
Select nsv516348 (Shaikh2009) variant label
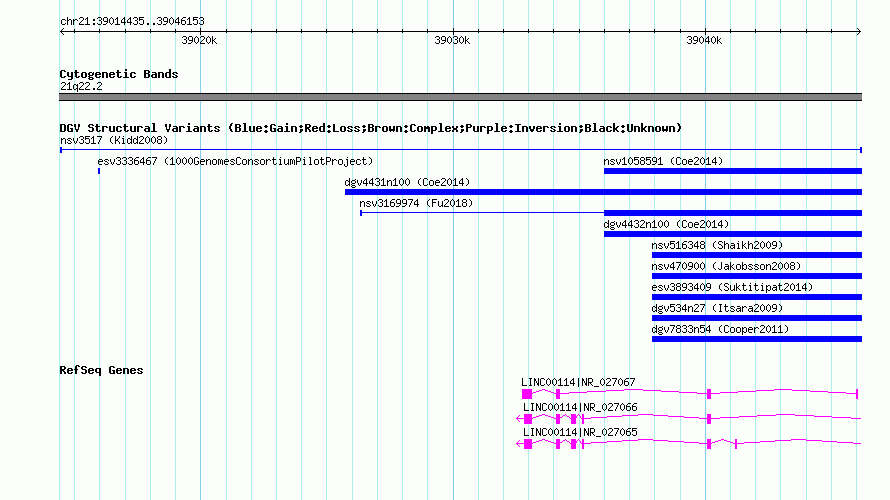coord(717,245)
